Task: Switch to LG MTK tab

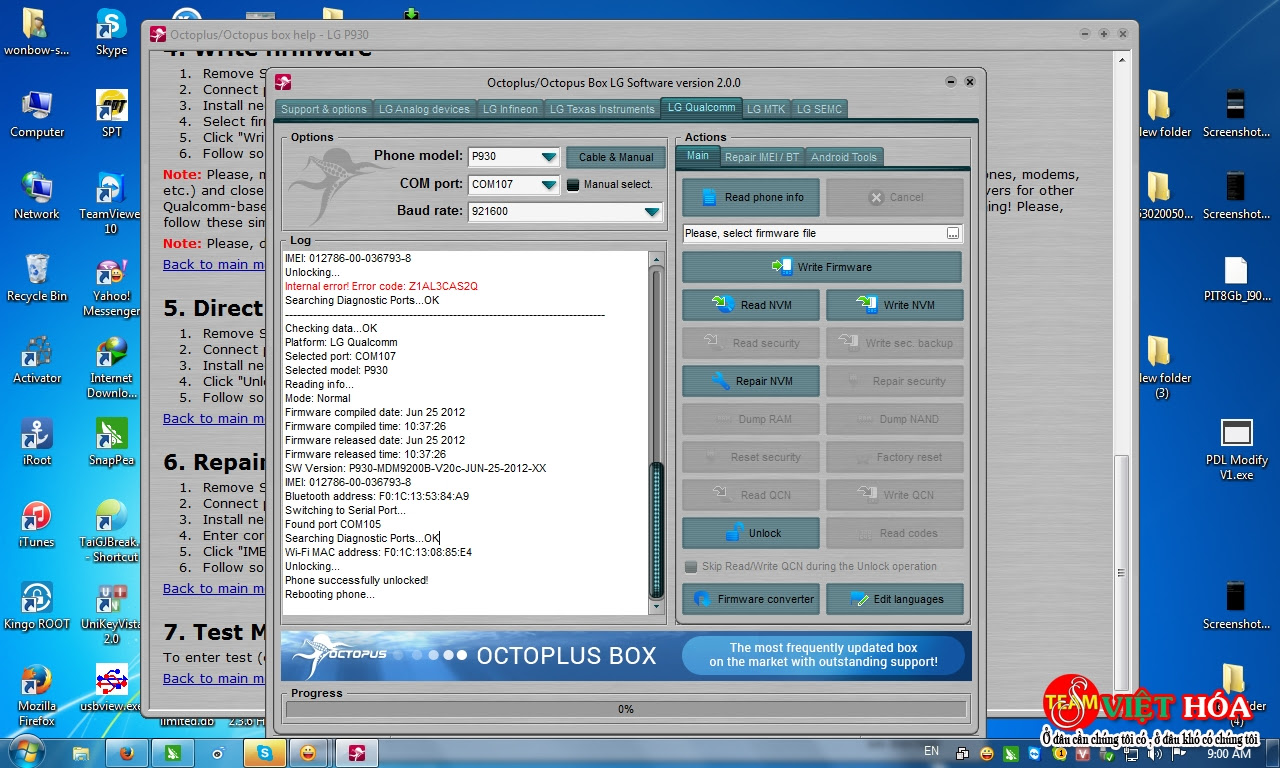Action: click(x=766, y=109)
